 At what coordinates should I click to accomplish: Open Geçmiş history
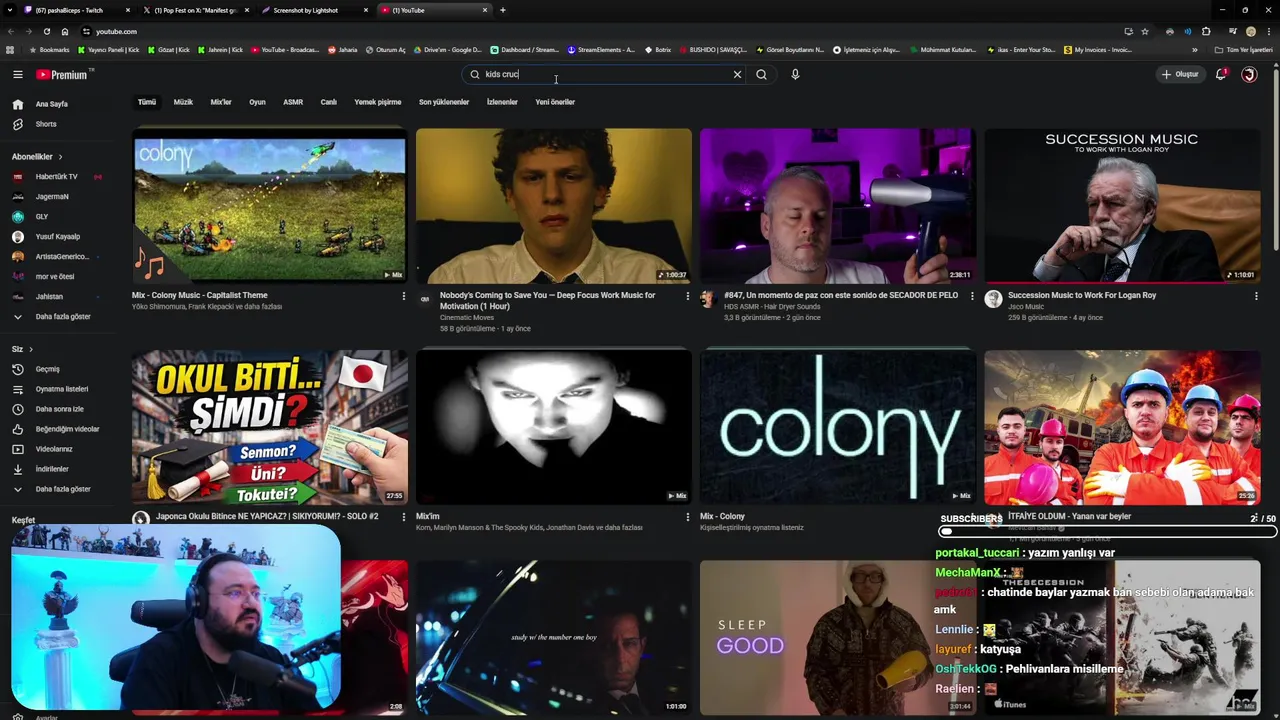(47, 369)
